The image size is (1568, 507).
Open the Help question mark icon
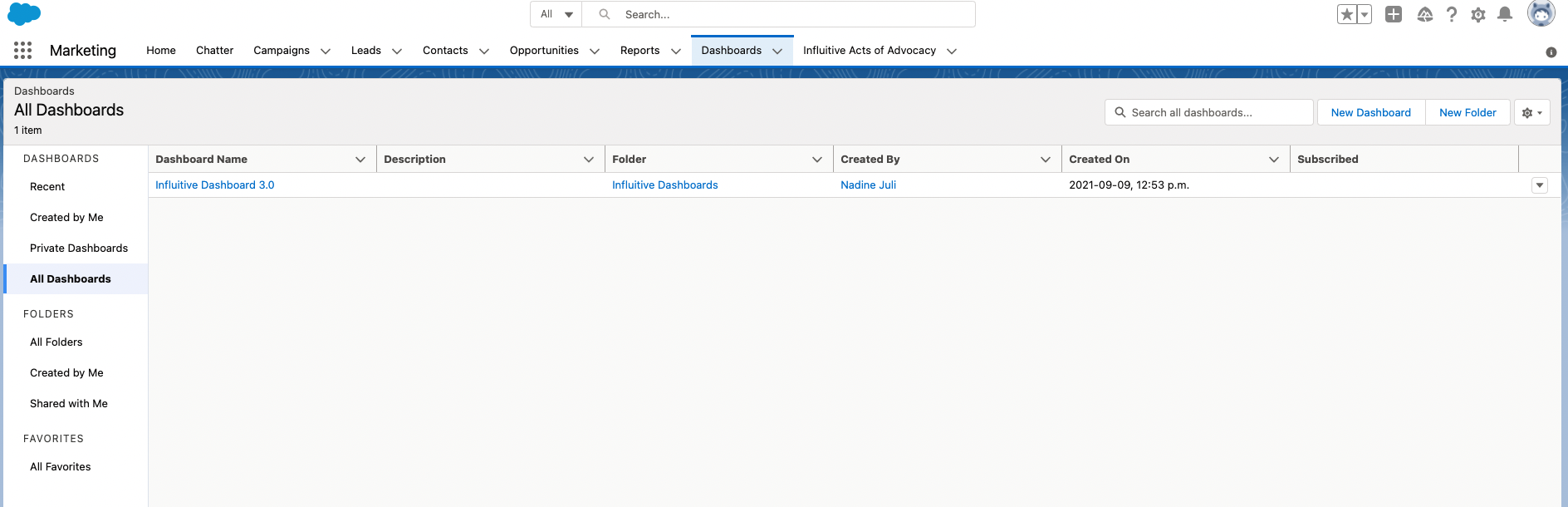1452,14
